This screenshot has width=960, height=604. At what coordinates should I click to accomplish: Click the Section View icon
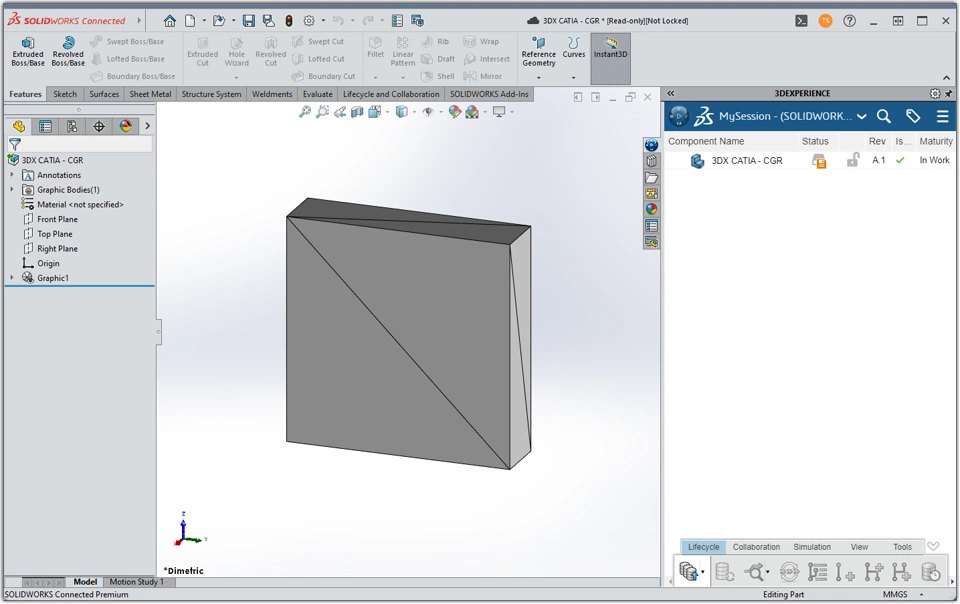coord(357,112)
